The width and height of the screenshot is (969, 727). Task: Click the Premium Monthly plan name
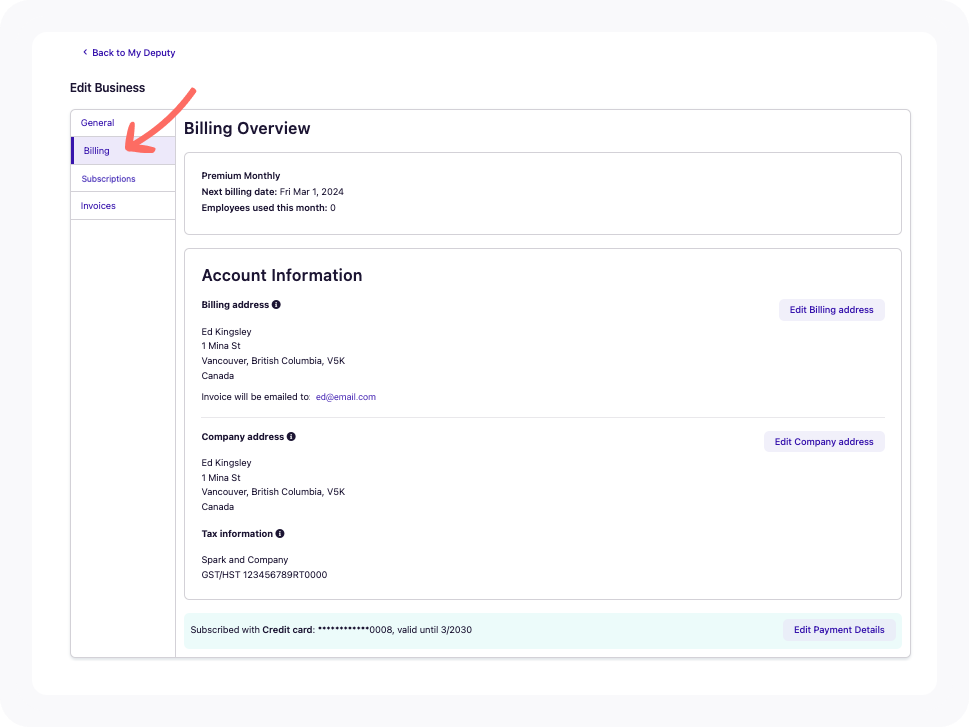click(x=240, y=176)
